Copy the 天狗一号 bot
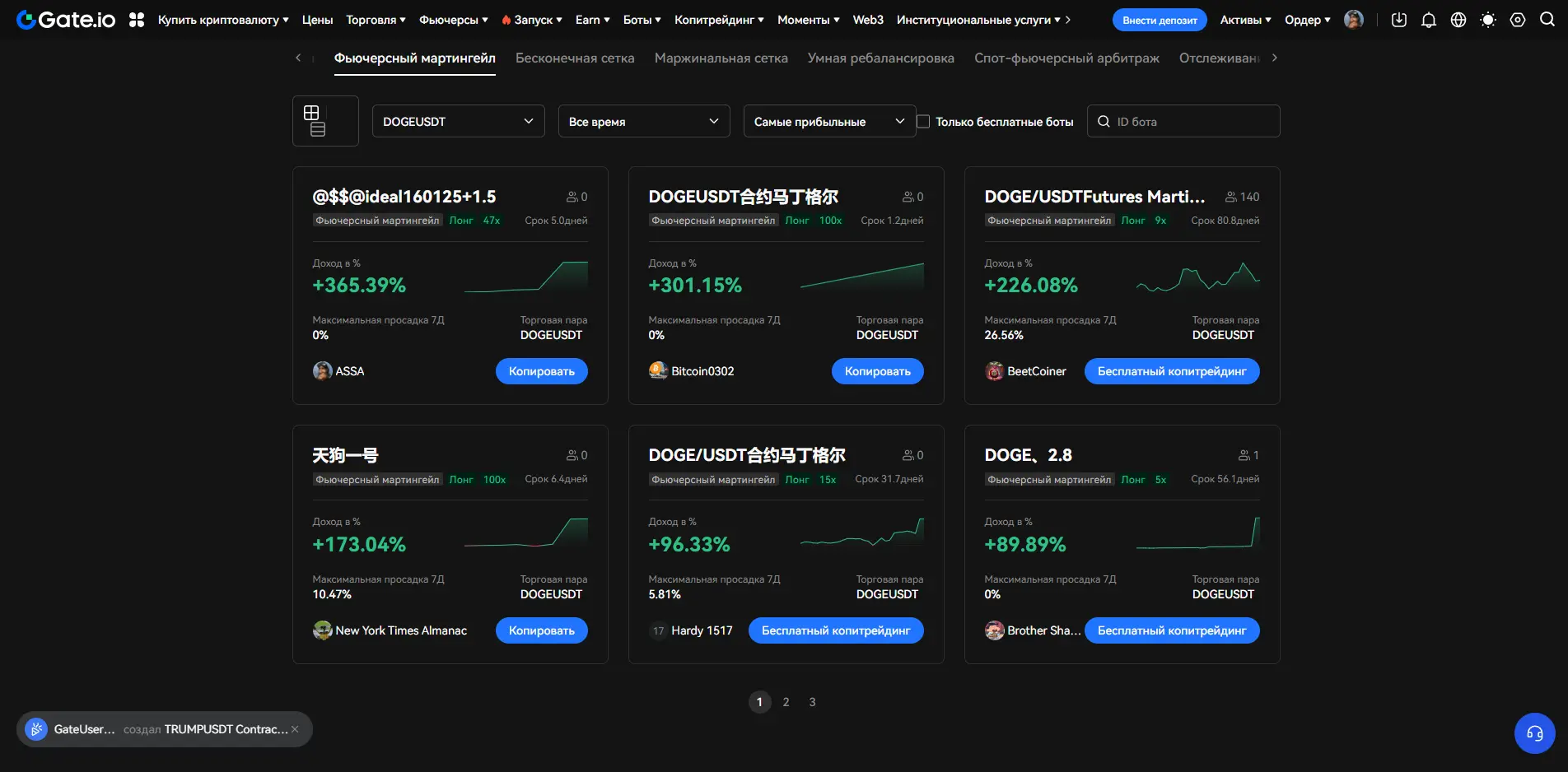 (x=541, y=630)
